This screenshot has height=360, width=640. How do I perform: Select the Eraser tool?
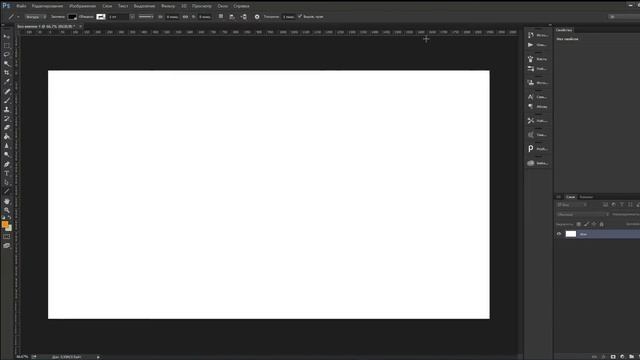[7, 127]
